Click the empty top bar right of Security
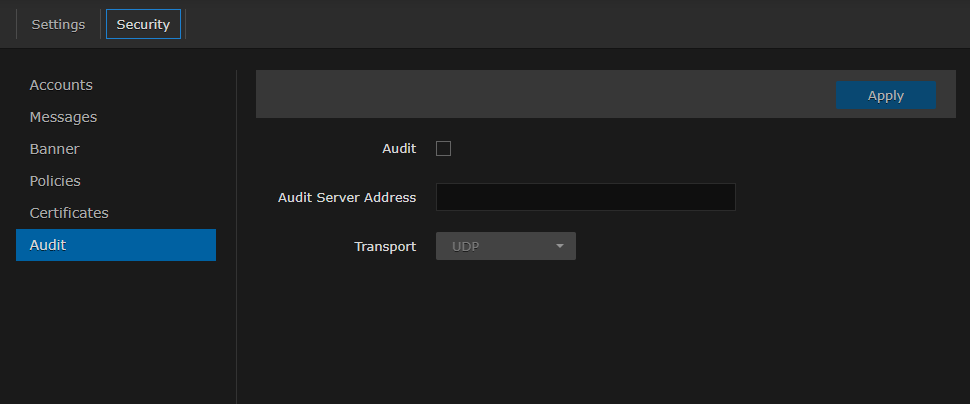The height and width of the screenshot is (404, 970). coord(570,24)
